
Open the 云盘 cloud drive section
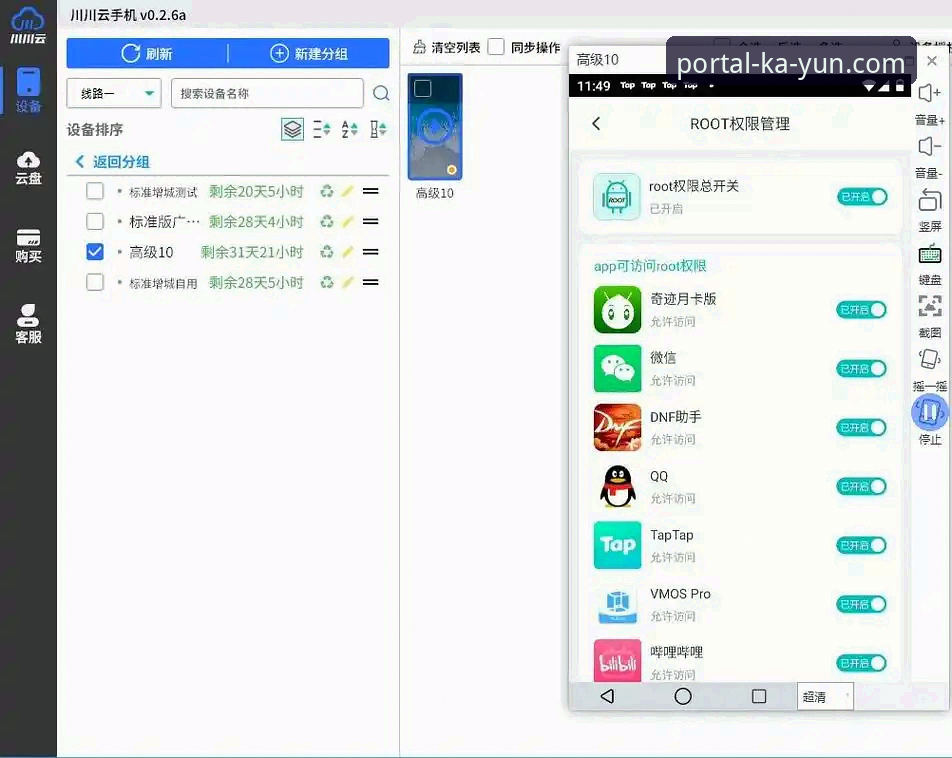(x=28, y=168)
